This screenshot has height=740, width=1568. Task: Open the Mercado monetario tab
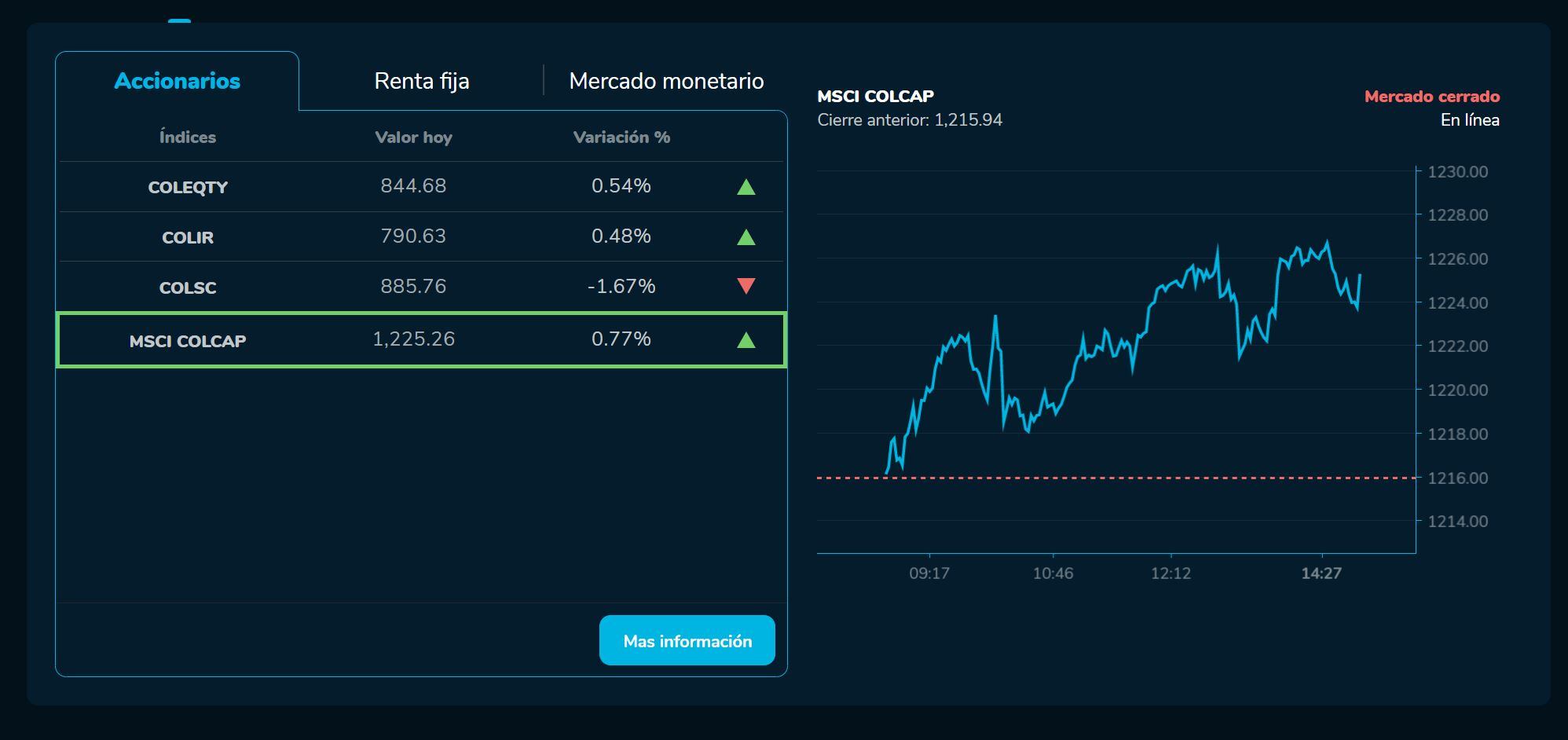click(x=665, y=80)
